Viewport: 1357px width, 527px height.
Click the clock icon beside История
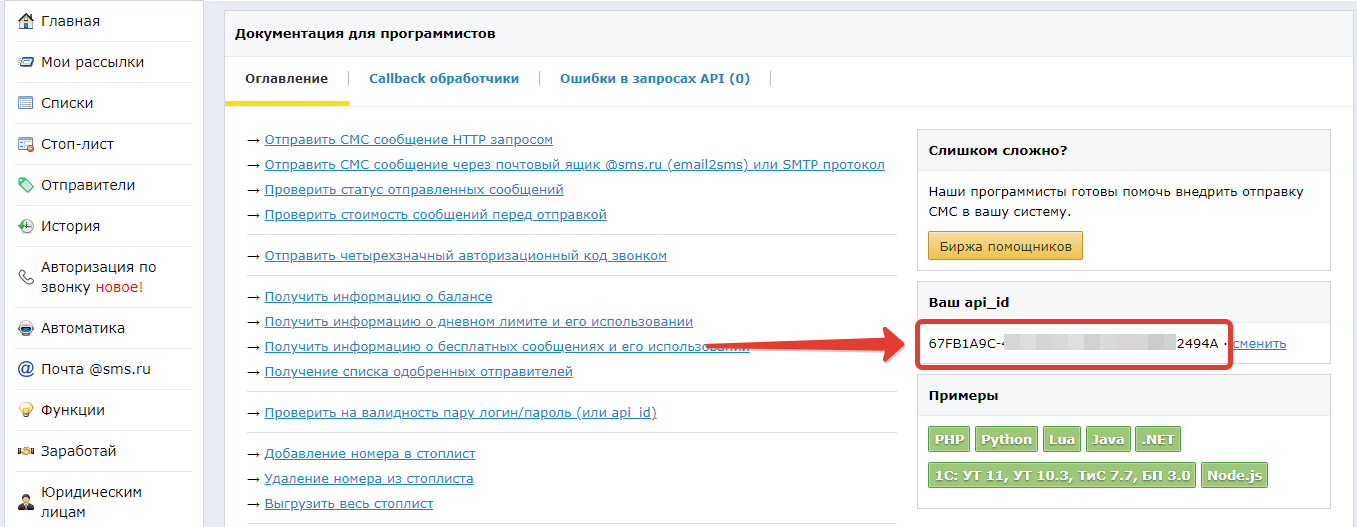click(x=26, y=226)
